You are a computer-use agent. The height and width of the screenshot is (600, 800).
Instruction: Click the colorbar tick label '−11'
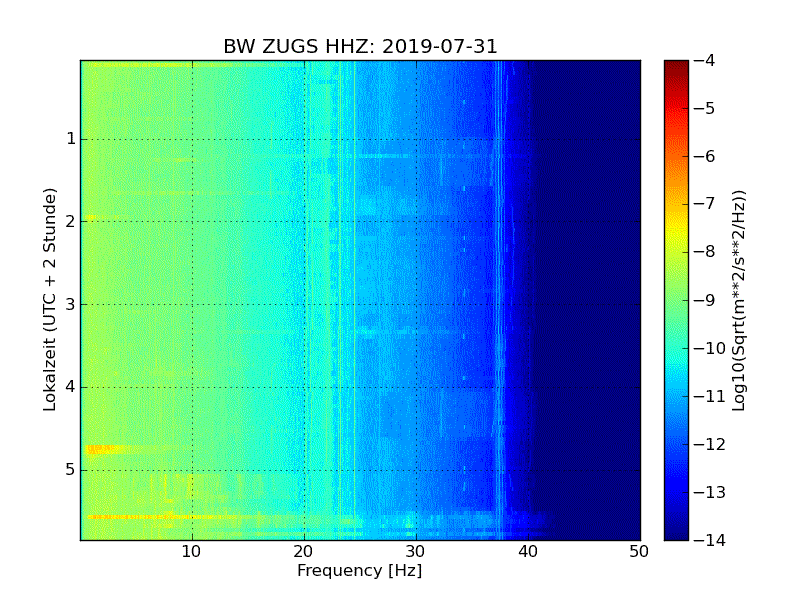(x=710, y=396)
